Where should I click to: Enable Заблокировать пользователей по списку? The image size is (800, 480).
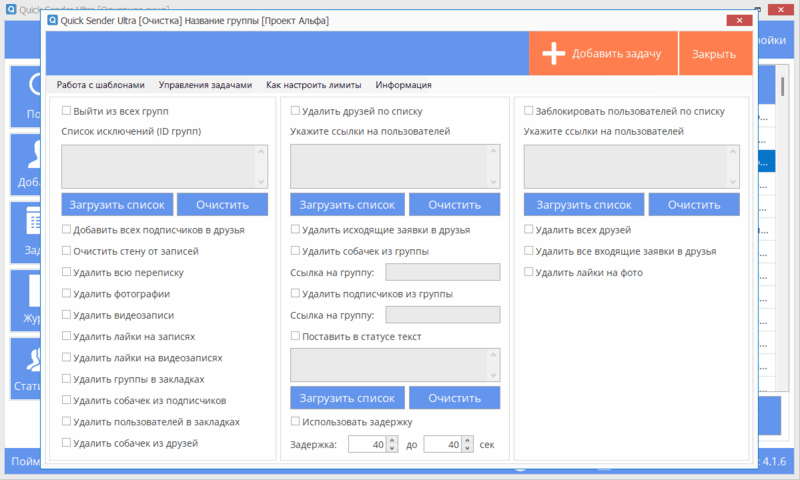pyautogui.click(x=529, y=111)
